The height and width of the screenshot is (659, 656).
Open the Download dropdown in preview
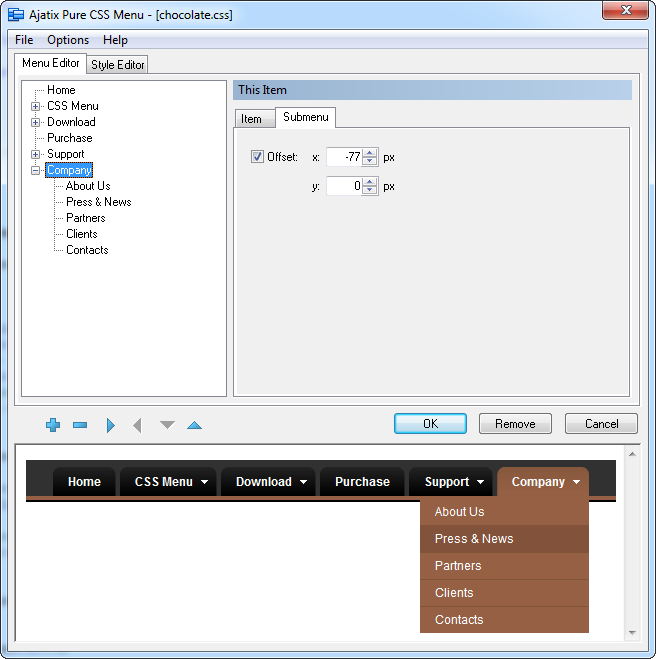(x=270, y=482)
